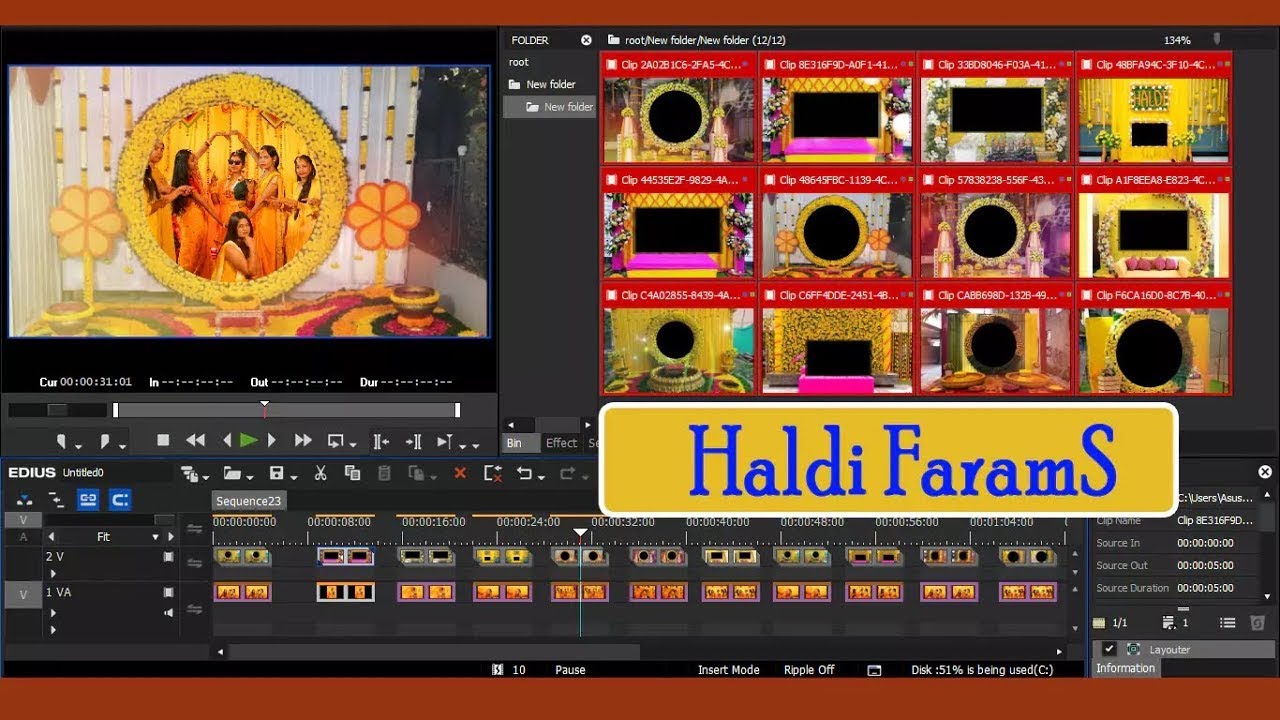
Task: Step forward to next frame
Action: tap(272, 440)
